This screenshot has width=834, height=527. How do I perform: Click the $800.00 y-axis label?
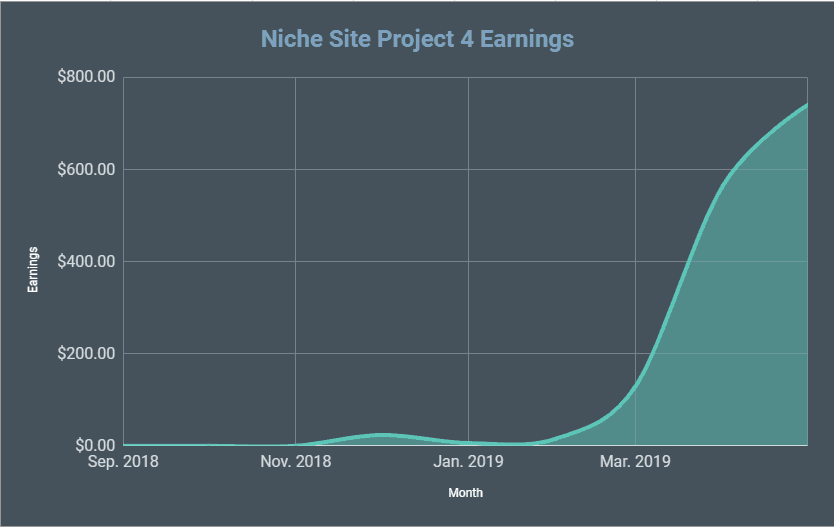[x=86, y=77]
